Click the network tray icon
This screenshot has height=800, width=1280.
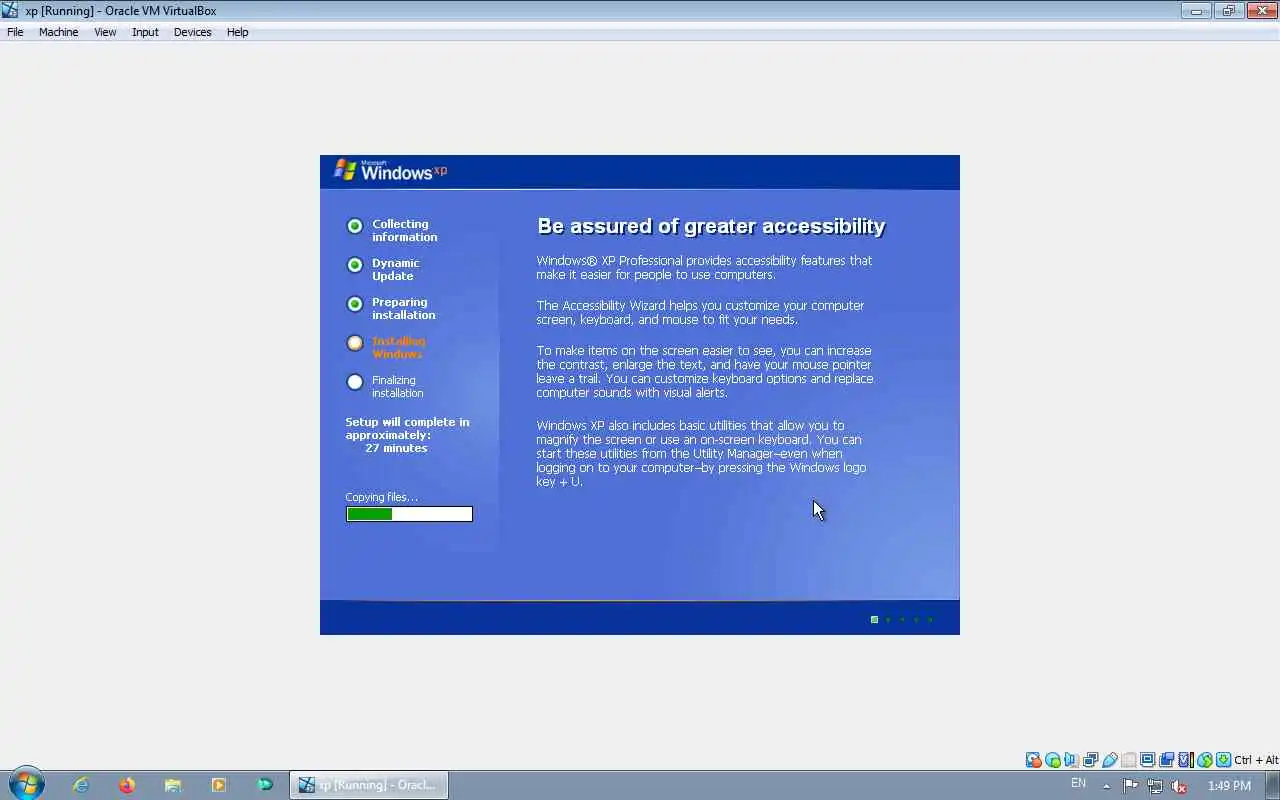click(x=1155, y=786)
